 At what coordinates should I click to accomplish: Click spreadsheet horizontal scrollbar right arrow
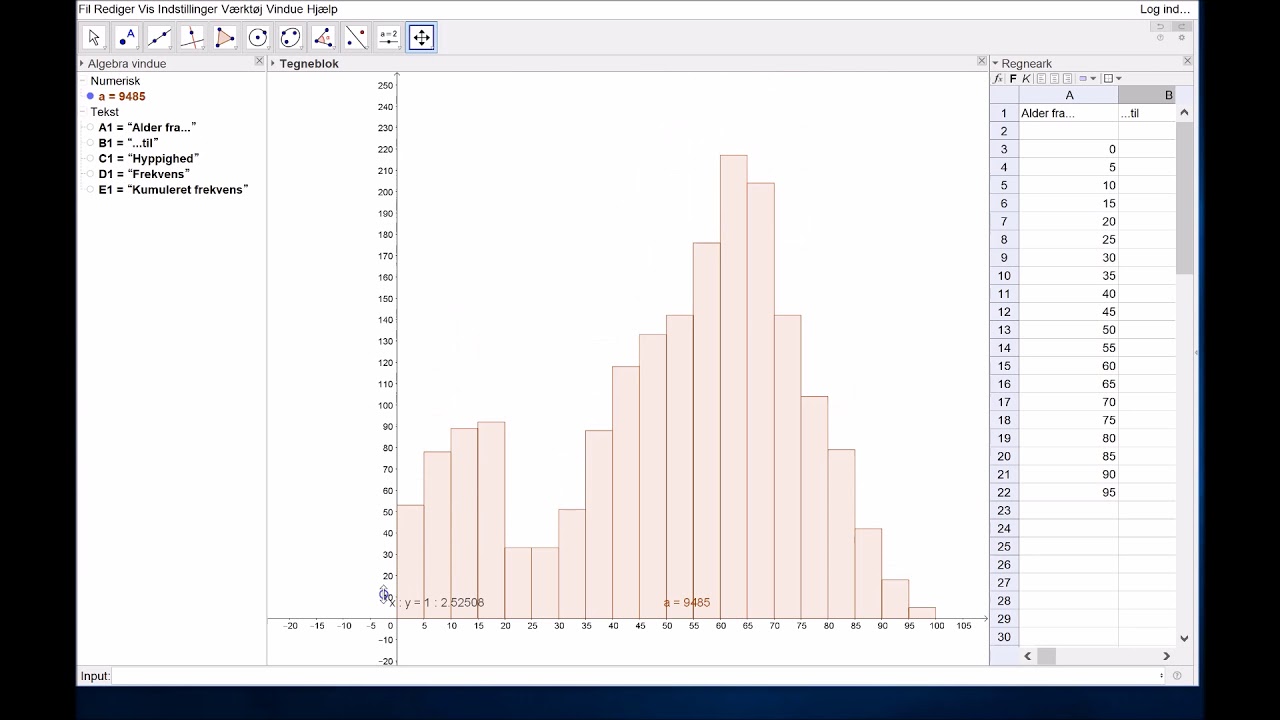pyautogui.click(x=1166, y=656)
